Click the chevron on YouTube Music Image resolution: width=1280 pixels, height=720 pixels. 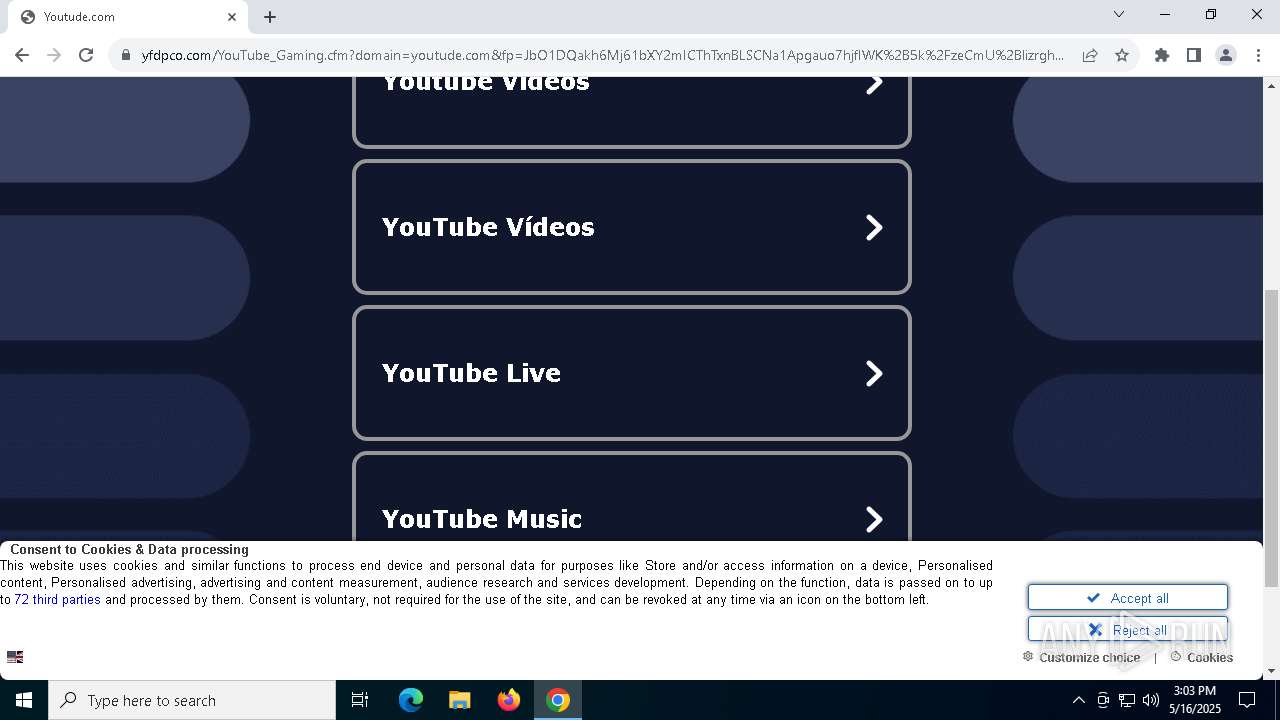pos(874,520)
